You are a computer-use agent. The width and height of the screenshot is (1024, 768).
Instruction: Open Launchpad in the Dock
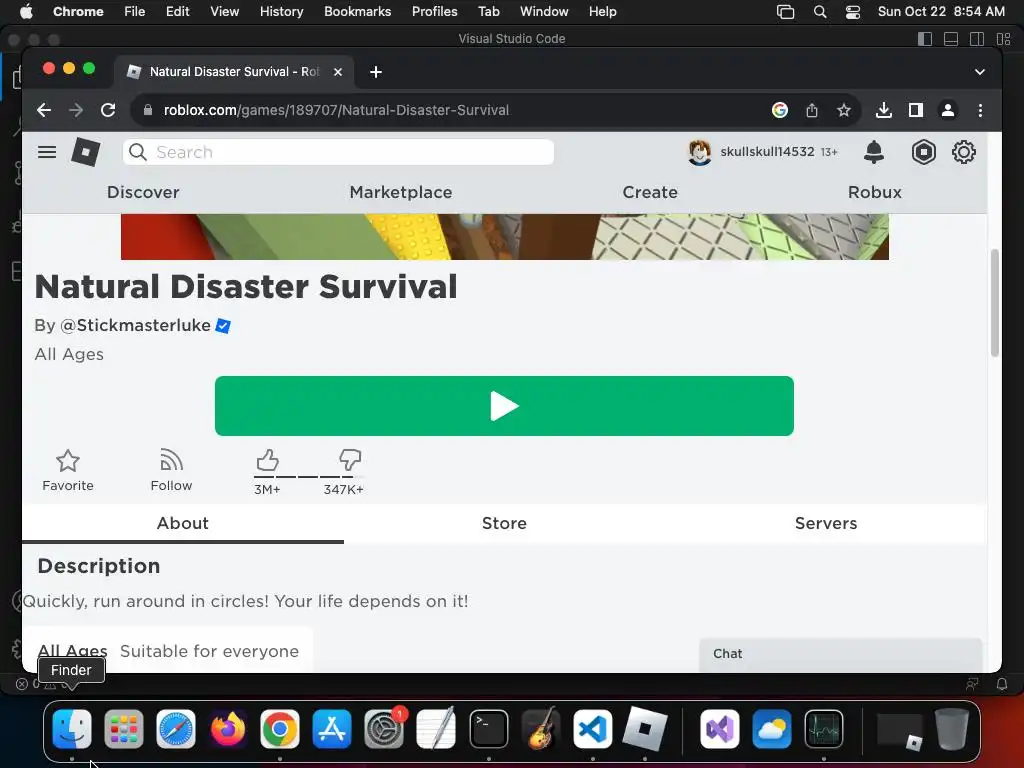[x=123, y=729]
